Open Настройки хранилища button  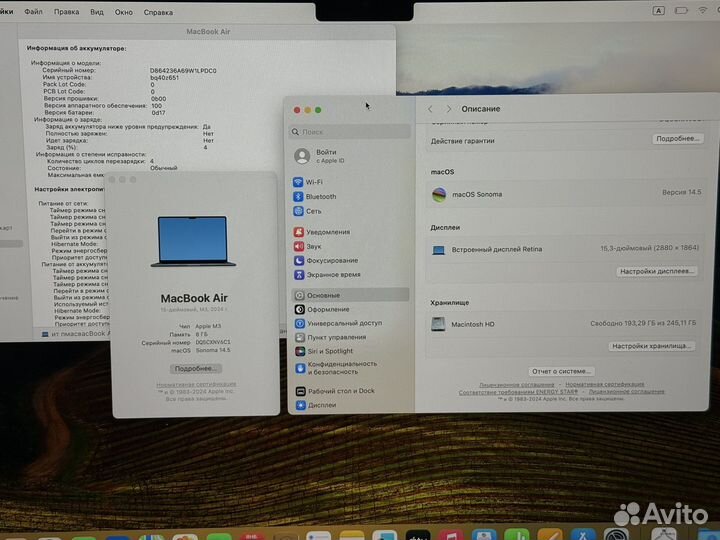pyautogui.click(x=652, y=346)
